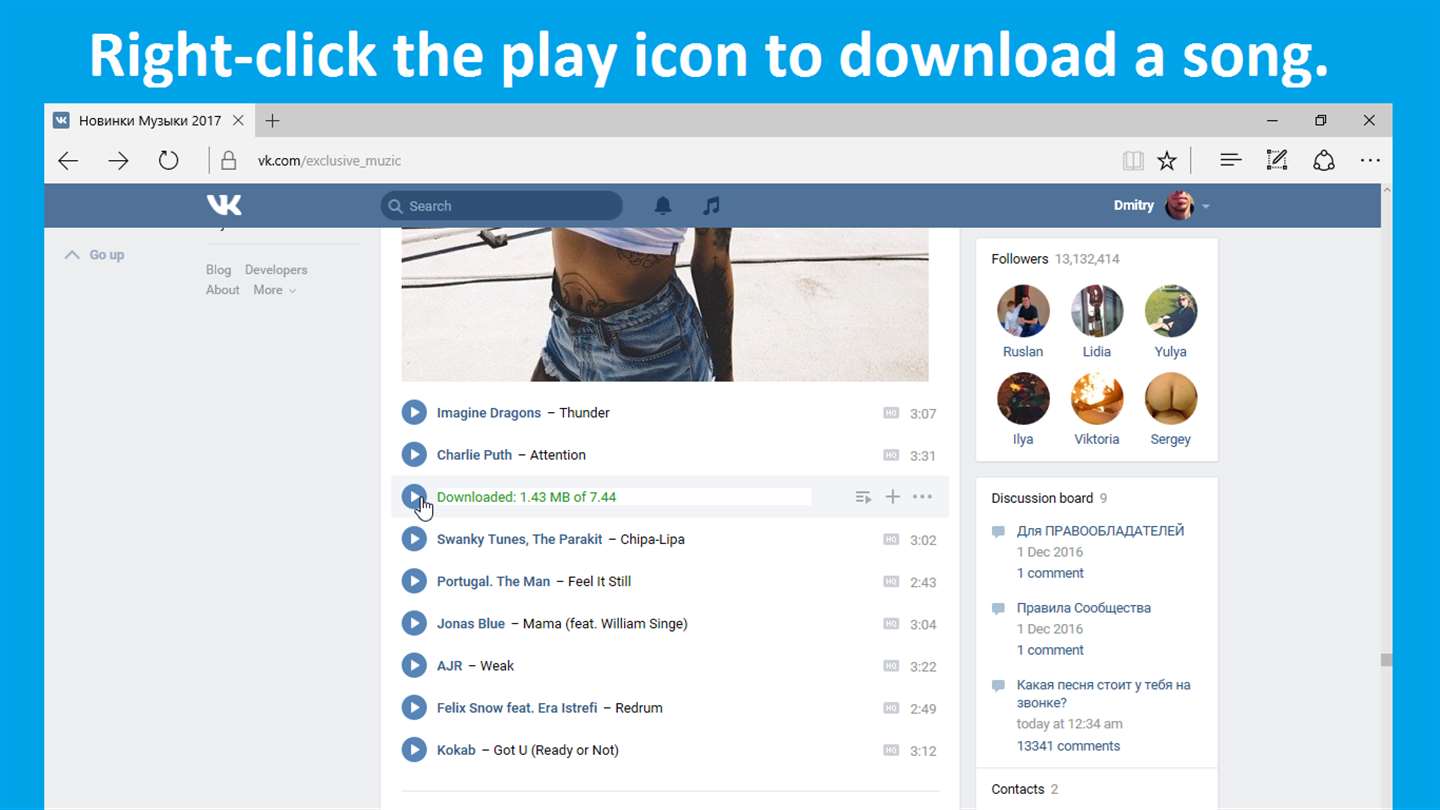Open 13341 comments link
This screenshot has height=810, width=1440.
click(x=1068, y=746)
